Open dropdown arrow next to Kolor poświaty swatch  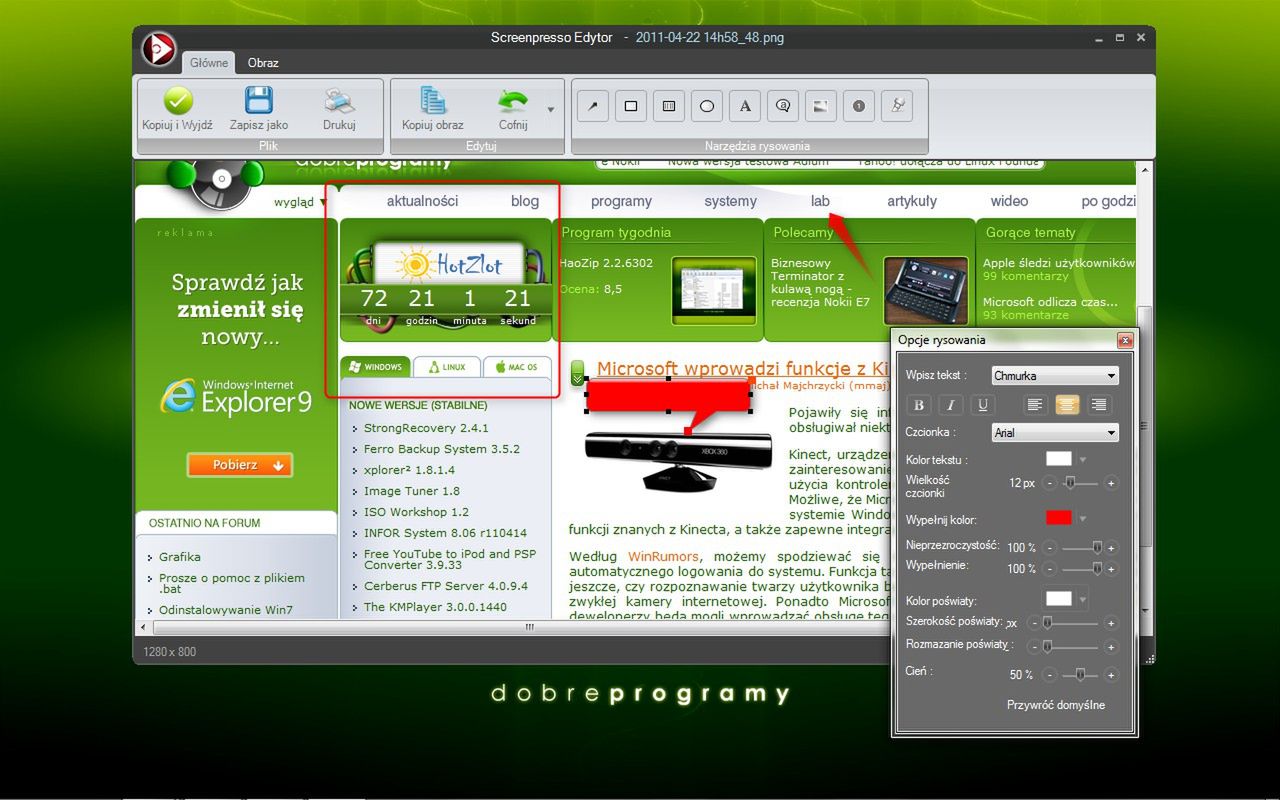[x=1083, y=600]
